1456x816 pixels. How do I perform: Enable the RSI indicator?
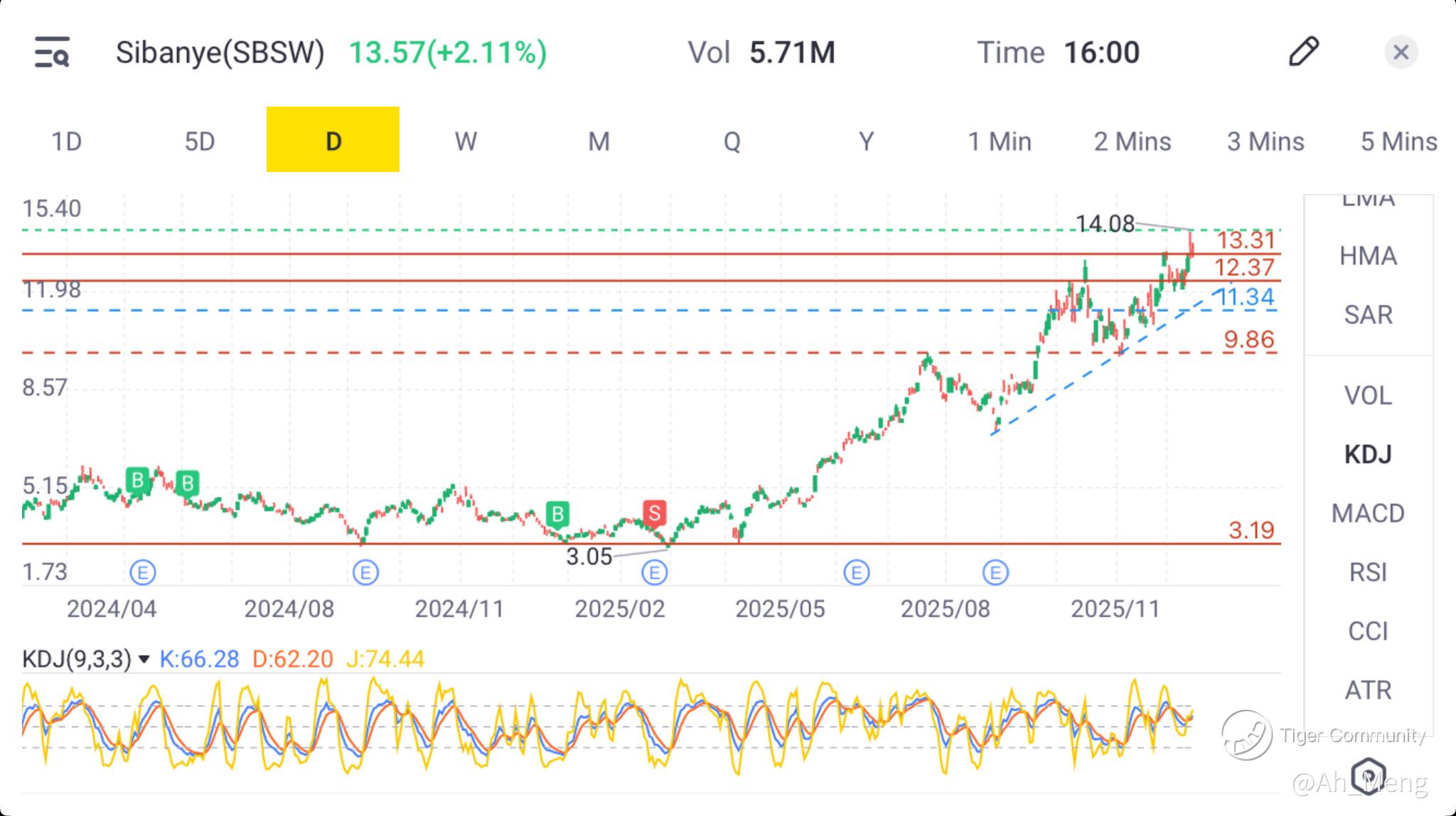1367,572
